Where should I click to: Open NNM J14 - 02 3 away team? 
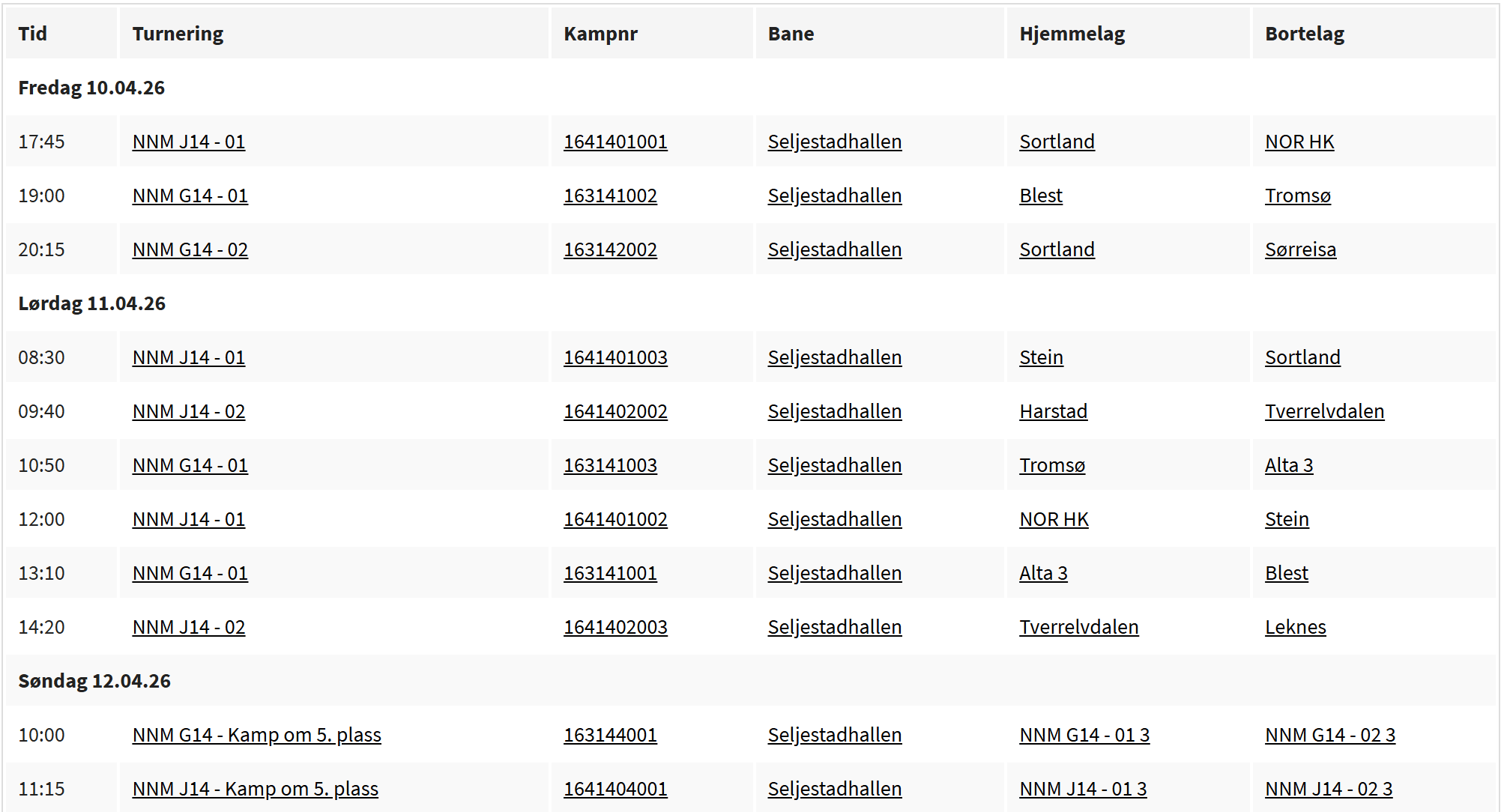1328,789
